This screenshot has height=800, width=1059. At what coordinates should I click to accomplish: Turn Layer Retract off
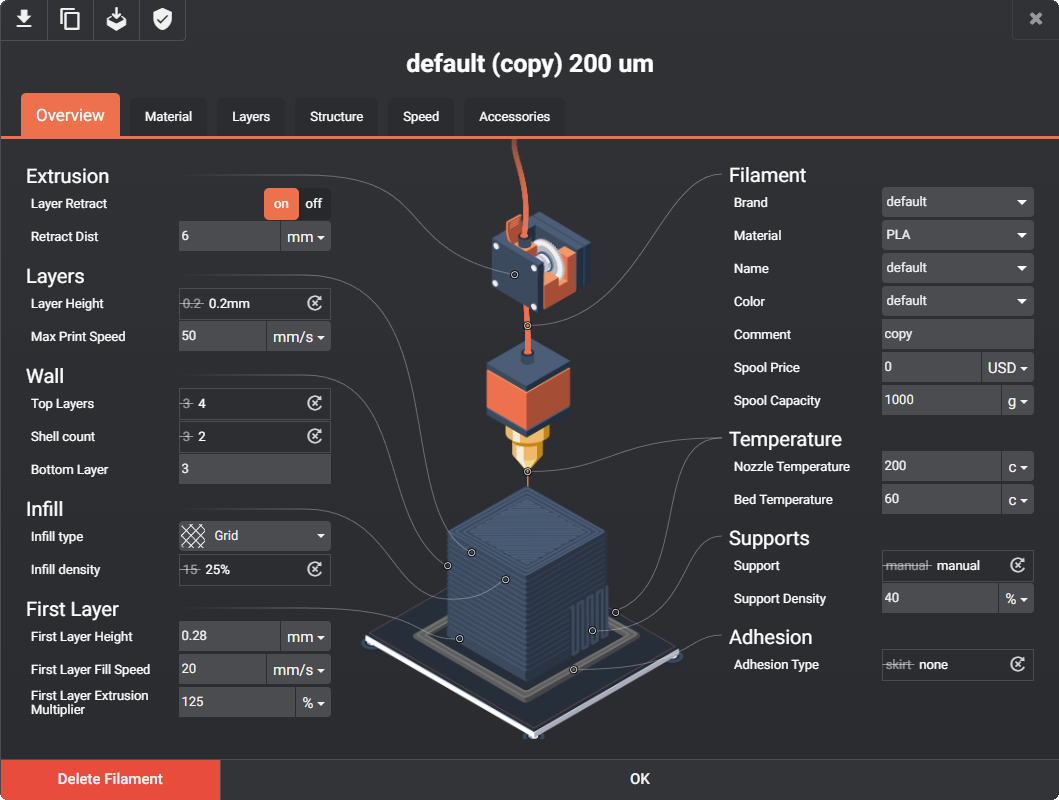tap(313, 204)
